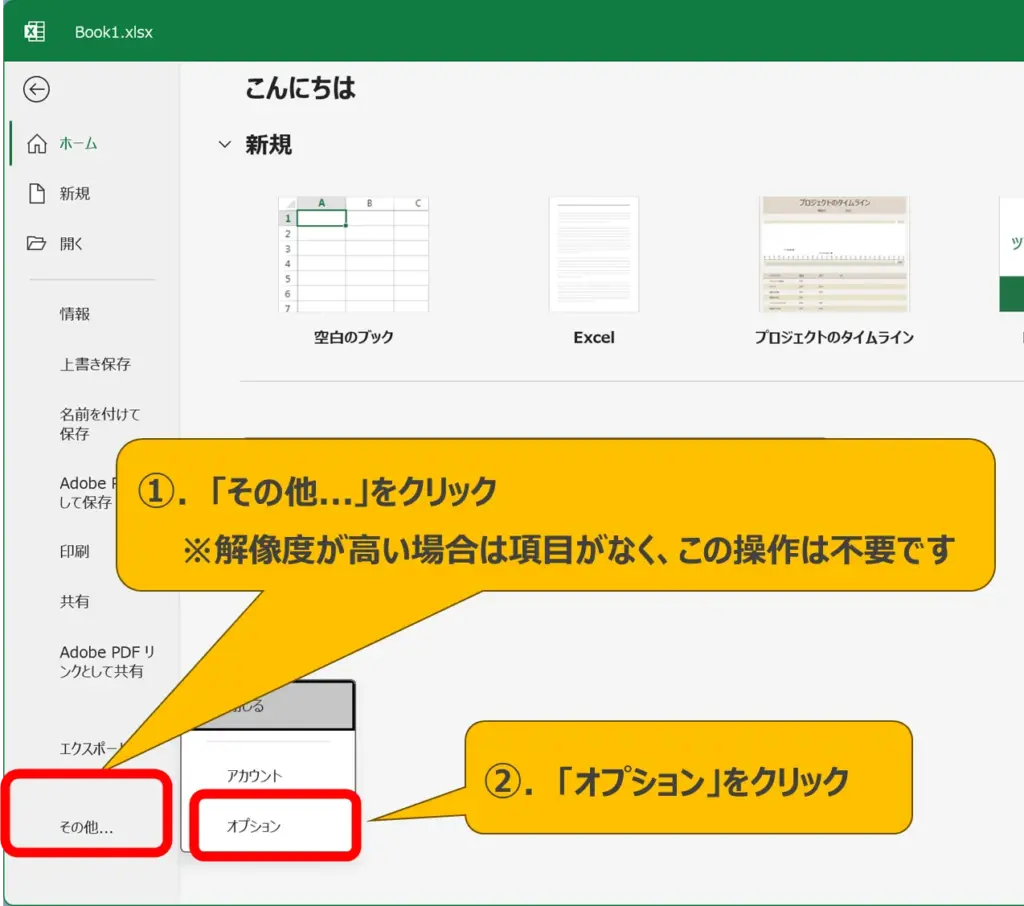Click the Book1.xlsx file name in title bar
The height and width of the screenshot is (906, 1024).
pos(114,32)
